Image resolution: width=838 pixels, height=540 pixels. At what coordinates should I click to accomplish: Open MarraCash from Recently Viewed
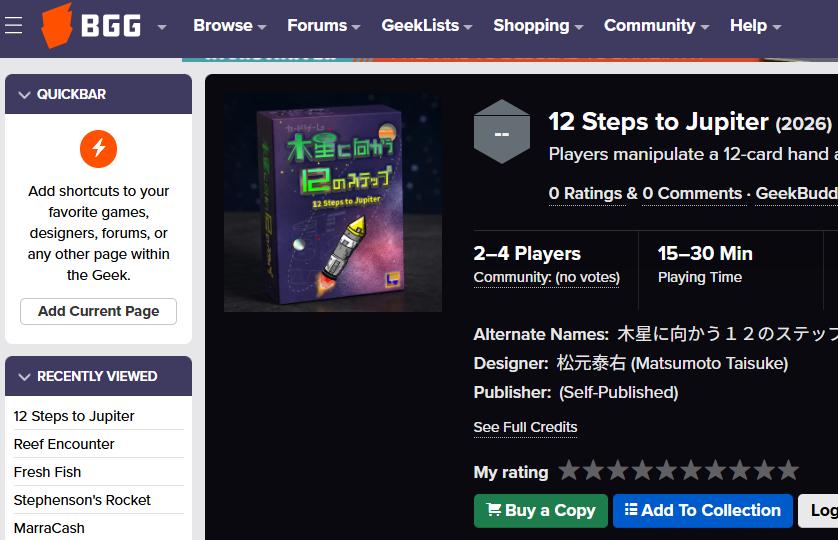tap(49, 528)
